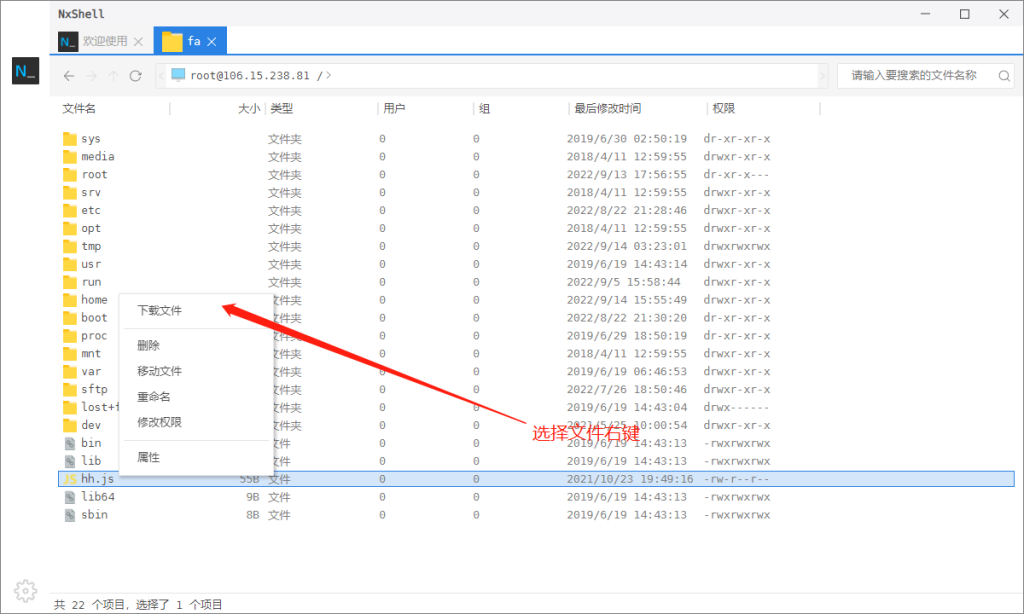Open settings via the gear icon bottom-left

point(24,590)
